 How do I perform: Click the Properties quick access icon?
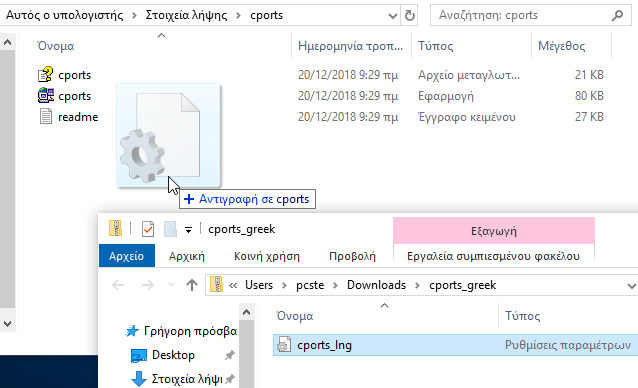point(148,229)
